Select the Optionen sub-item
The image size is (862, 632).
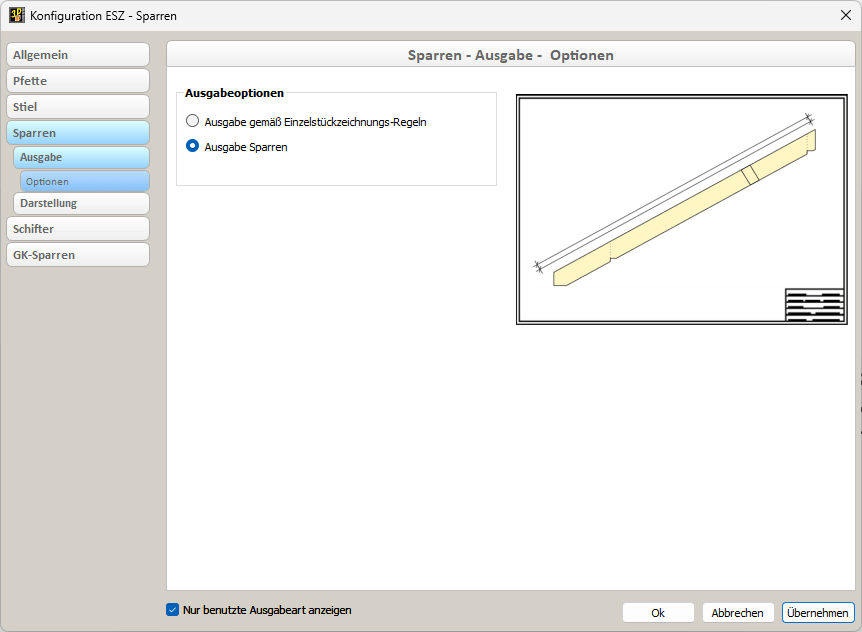click(85, 181)
